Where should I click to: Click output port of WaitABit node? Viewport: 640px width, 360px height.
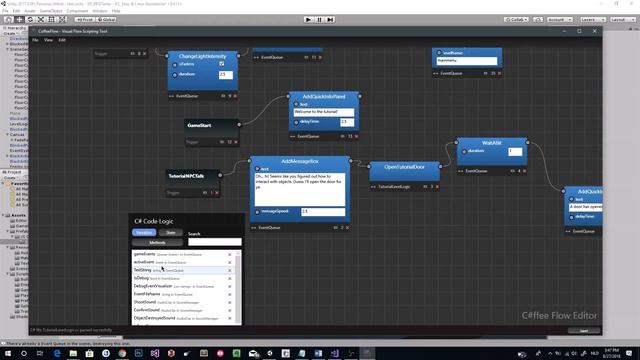point(528,142)
